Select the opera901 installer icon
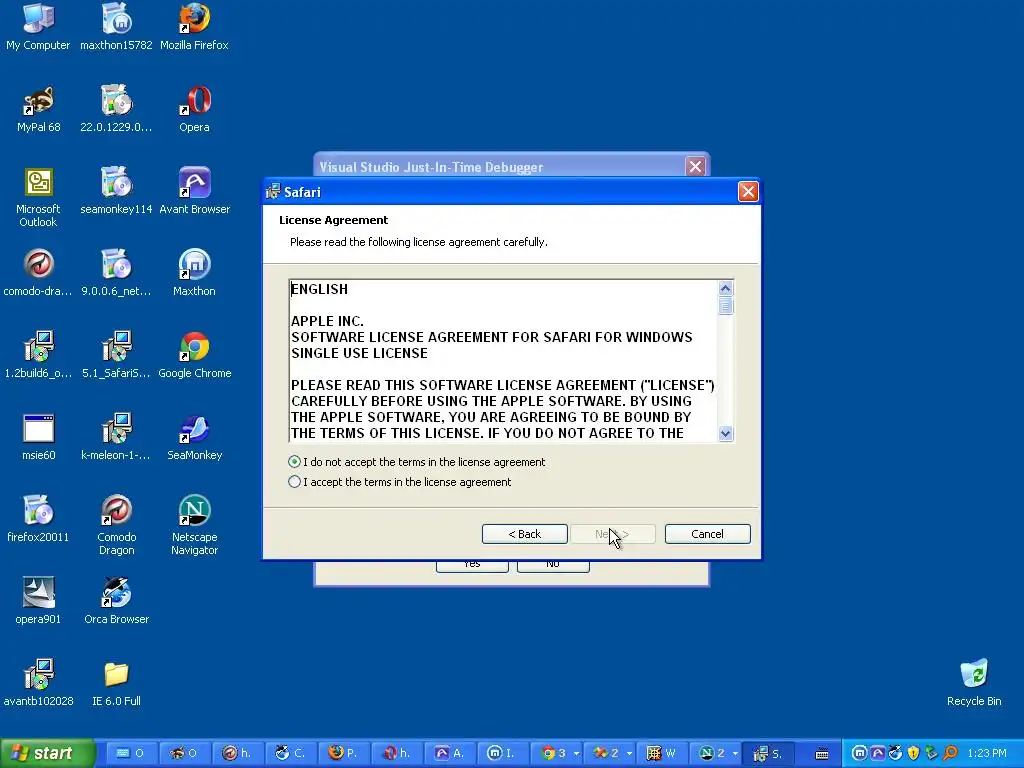 [38, 601]
